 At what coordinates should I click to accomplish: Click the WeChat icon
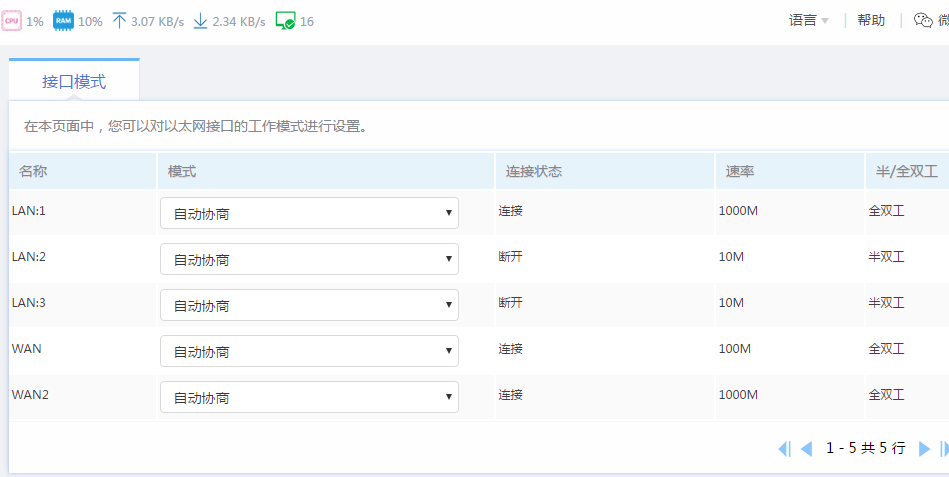tap(923, 21)
